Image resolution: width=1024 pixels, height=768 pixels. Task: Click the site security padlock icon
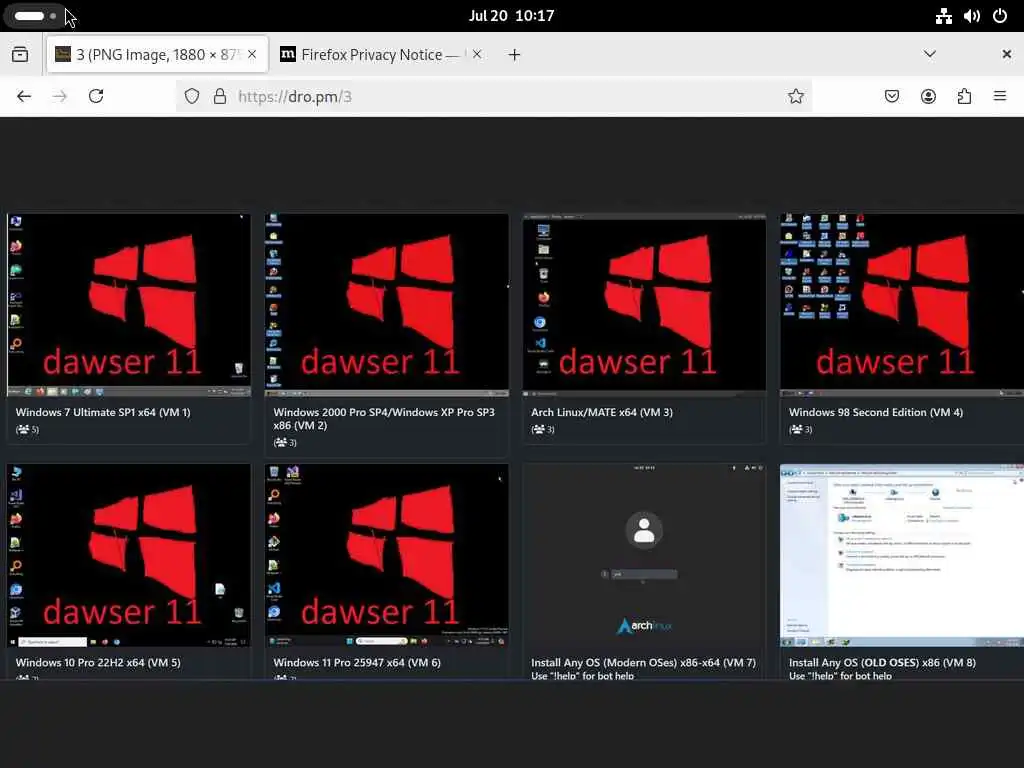tap(220, 96)
